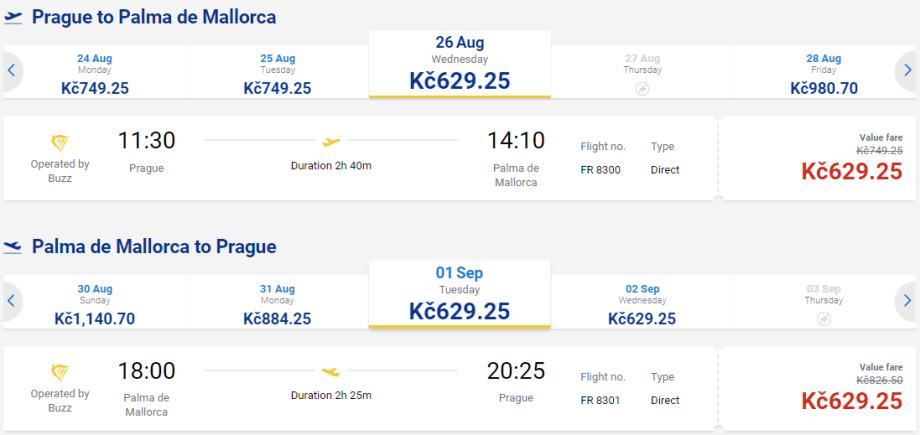920x435 pixels.
Task: Show later return dates with right arrow
Action: tap(907, 300)
